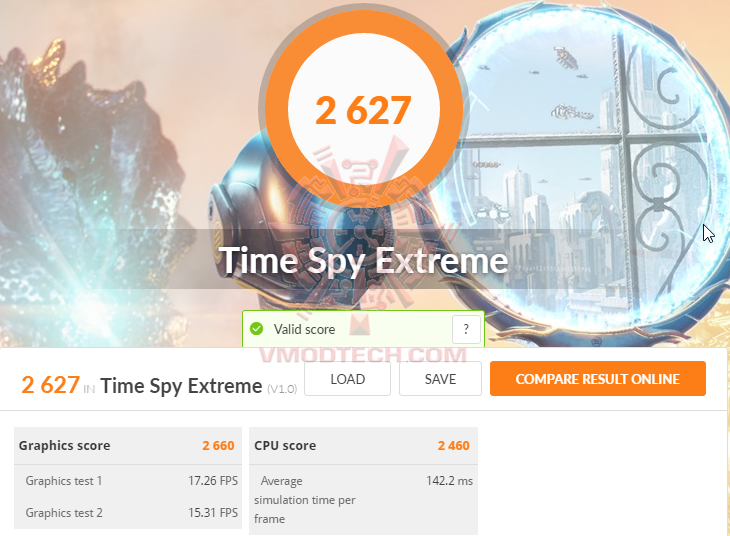The height and width of the screenshot is (536, 730).
Task: Click the orange 2 627 score circle
Action: tap(363, 109)
